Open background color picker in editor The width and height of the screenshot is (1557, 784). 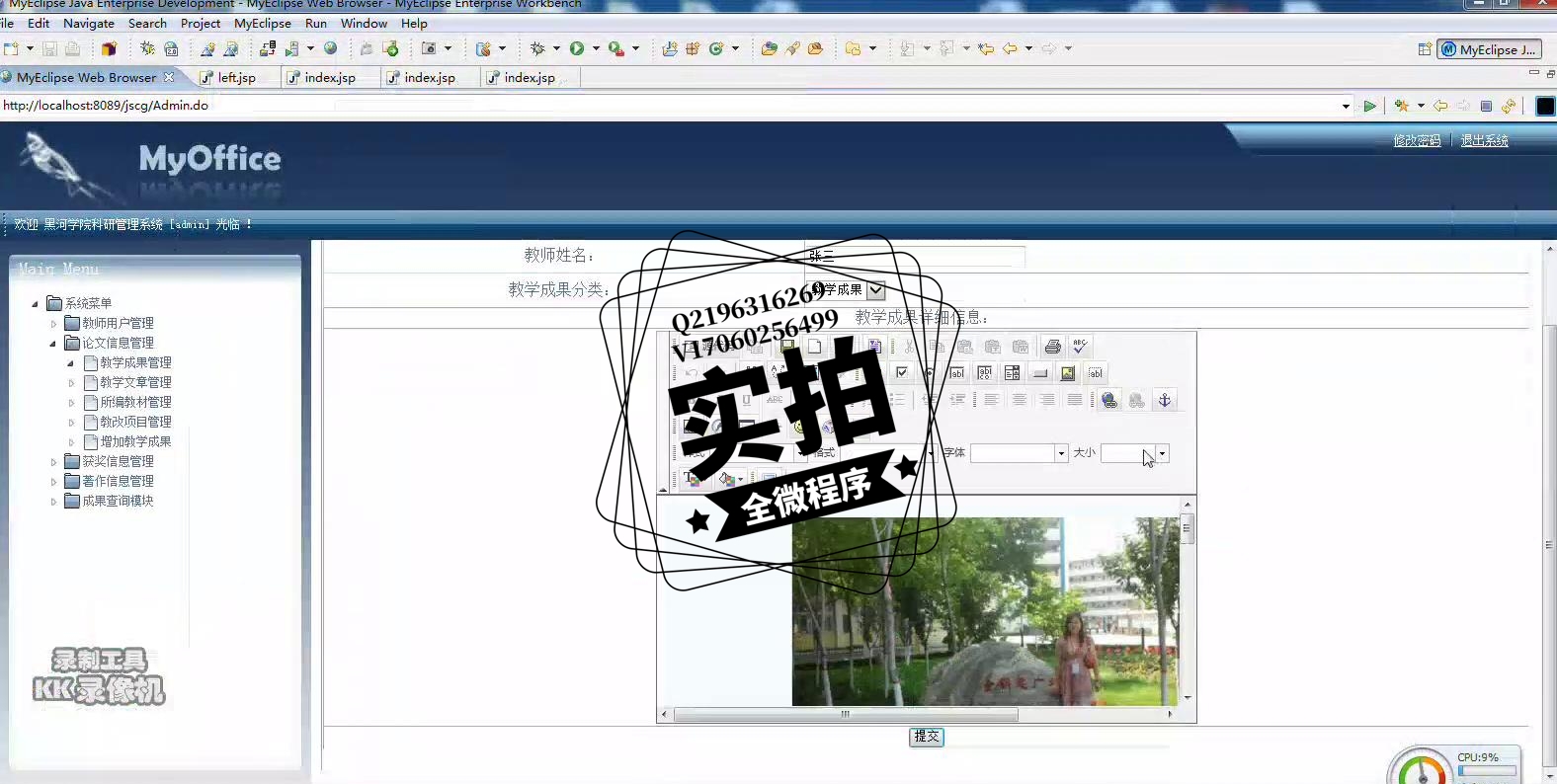point(731,479)
